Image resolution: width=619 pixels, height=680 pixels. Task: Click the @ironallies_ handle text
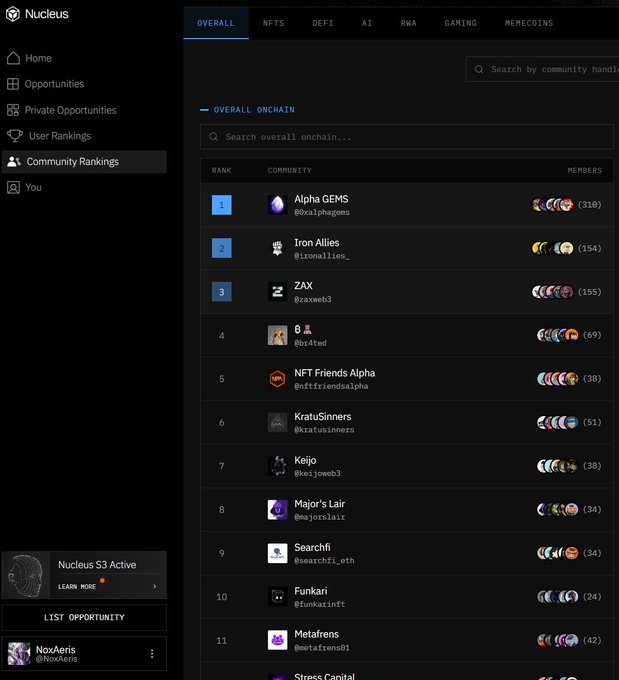point(322,256)
